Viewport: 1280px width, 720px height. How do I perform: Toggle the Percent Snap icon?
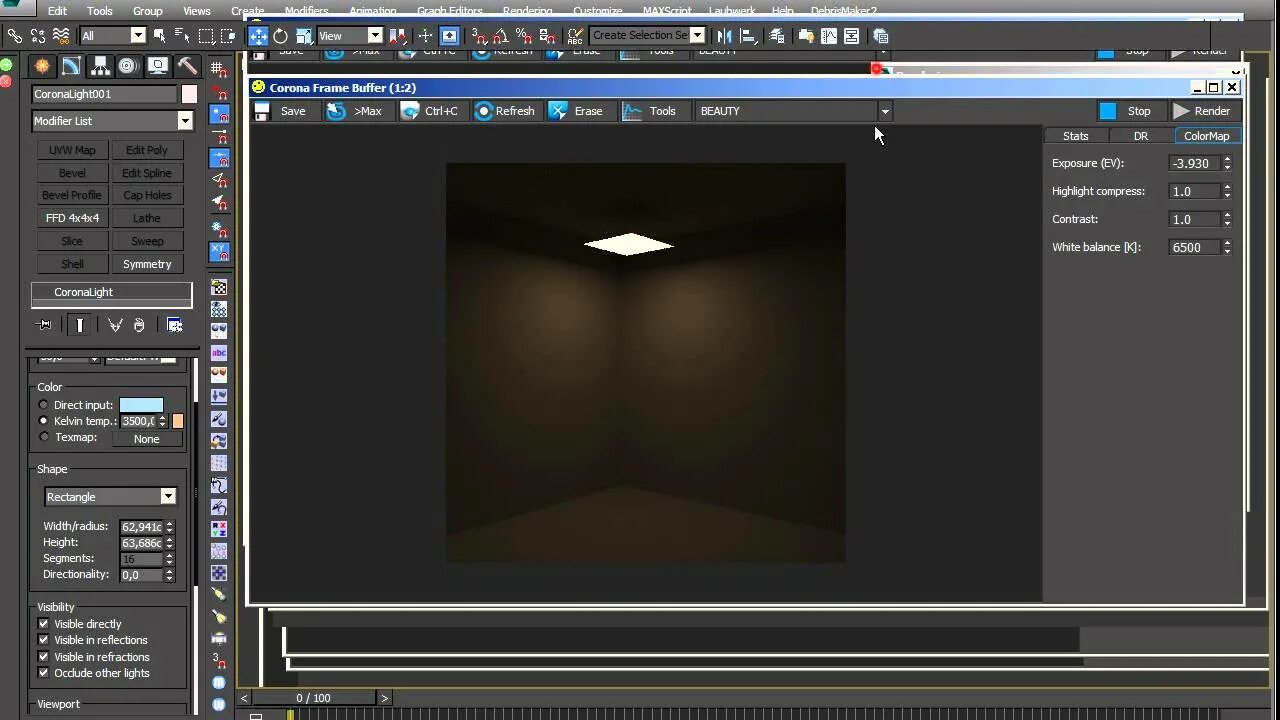pyautogui.click(x=522, y=36)
